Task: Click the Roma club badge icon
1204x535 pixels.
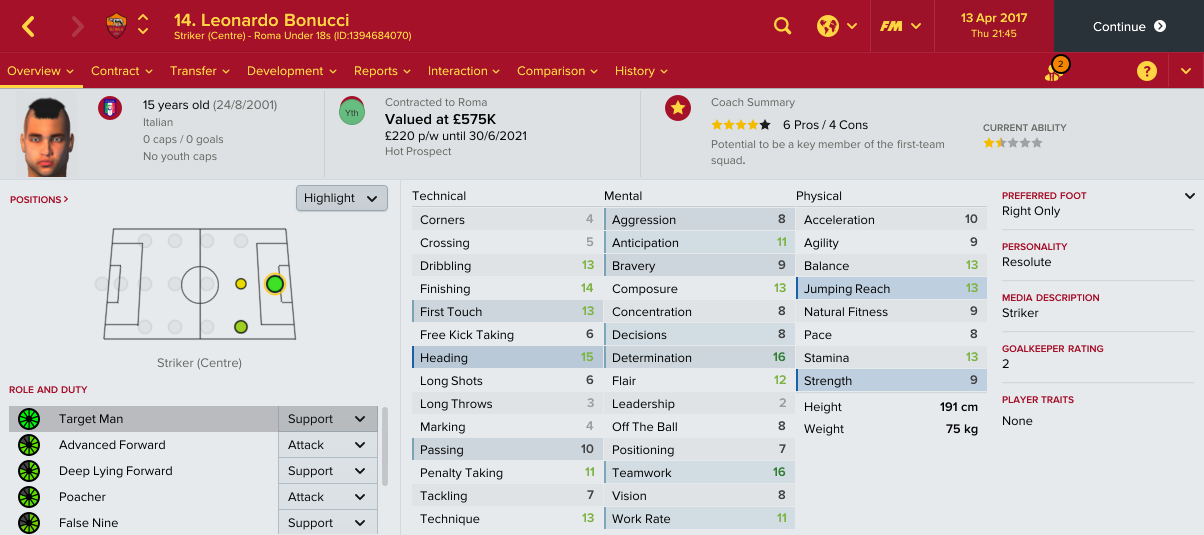Action: coord(116,26)
